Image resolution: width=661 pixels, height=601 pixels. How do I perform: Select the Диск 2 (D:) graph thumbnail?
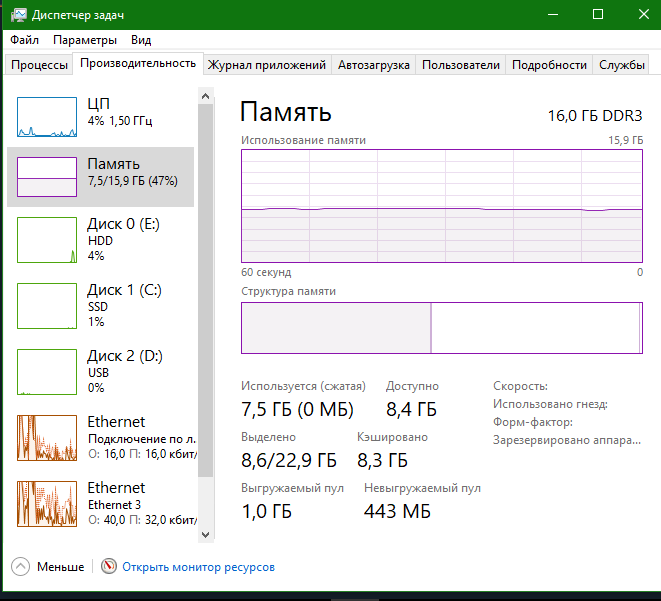[47, 372]
